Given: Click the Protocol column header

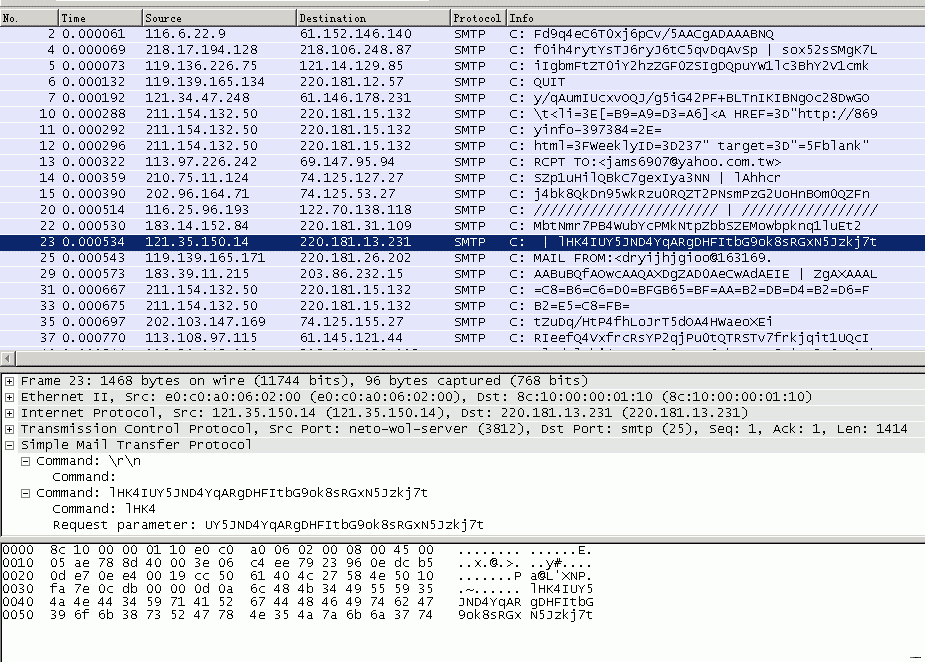Looking at the screenshot, I should tap(476, 18).
